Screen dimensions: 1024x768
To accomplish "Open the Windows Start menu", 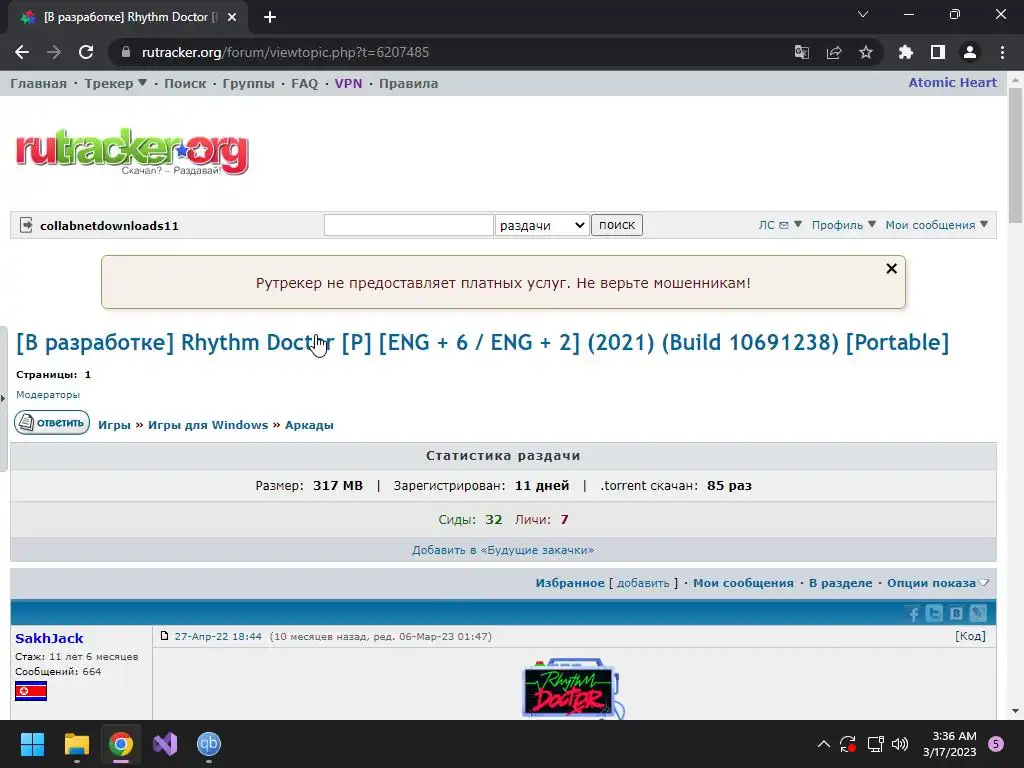I will [32, 744].
